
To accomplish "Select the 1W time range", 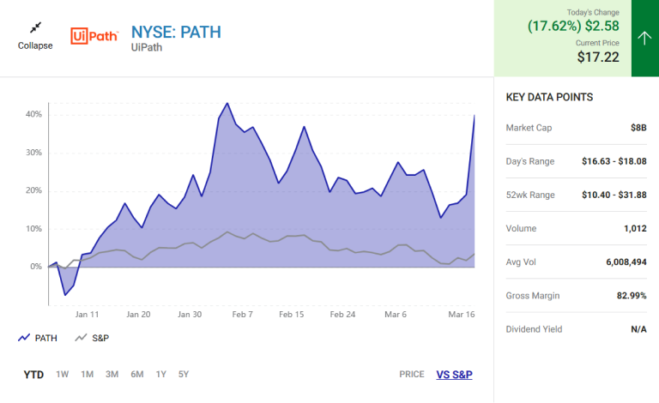I will pyautogui.click(x=62, y=374).
